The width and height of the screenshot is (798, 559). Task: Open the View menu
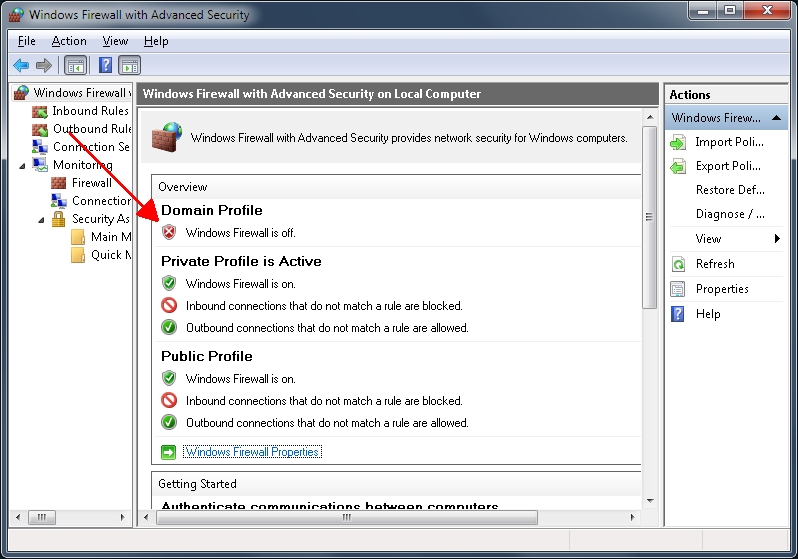pyautogui.click(x=115, y=41)
